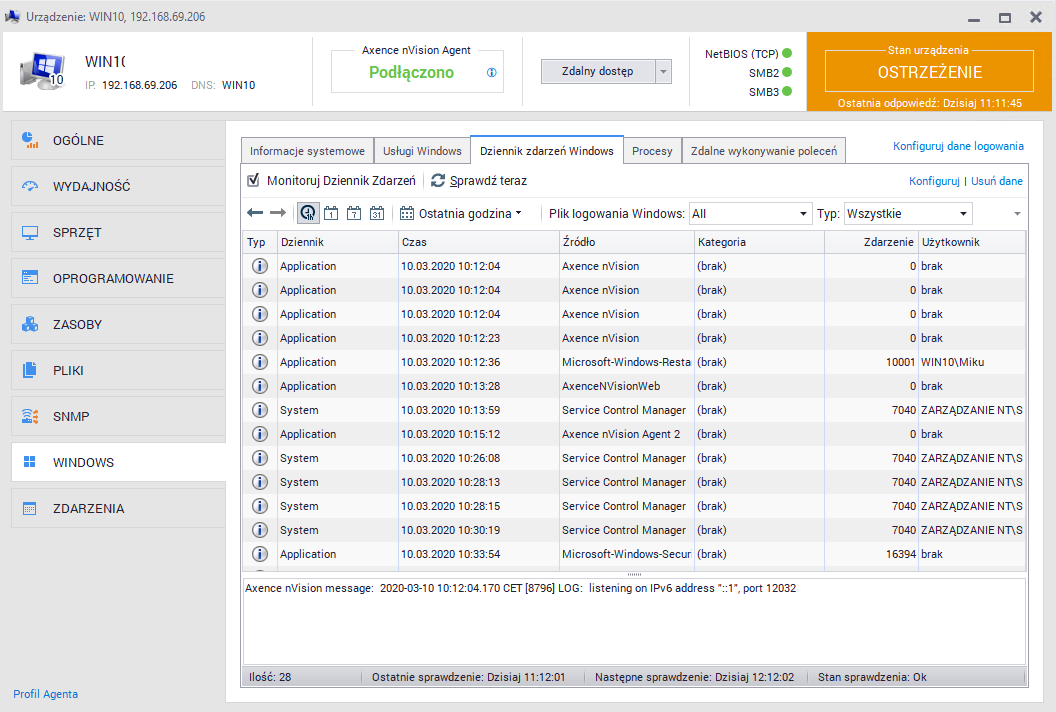Open the Zdalny dostęp dropdown arrow
Screen dimensions: 1056x712
pyautogui.click(x=663, y=71)
